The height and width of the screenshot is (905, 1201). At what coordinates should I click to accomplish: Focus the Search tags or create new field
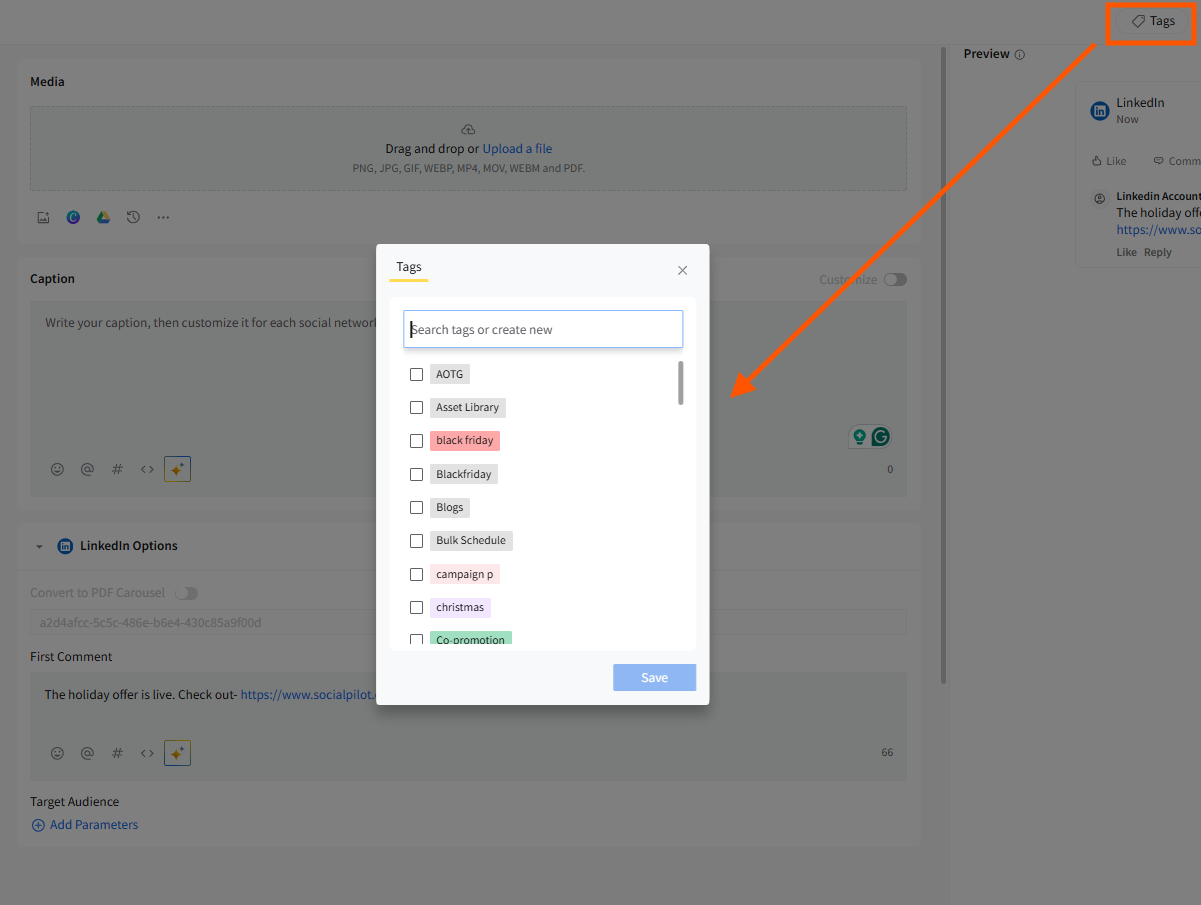point(543,329)
